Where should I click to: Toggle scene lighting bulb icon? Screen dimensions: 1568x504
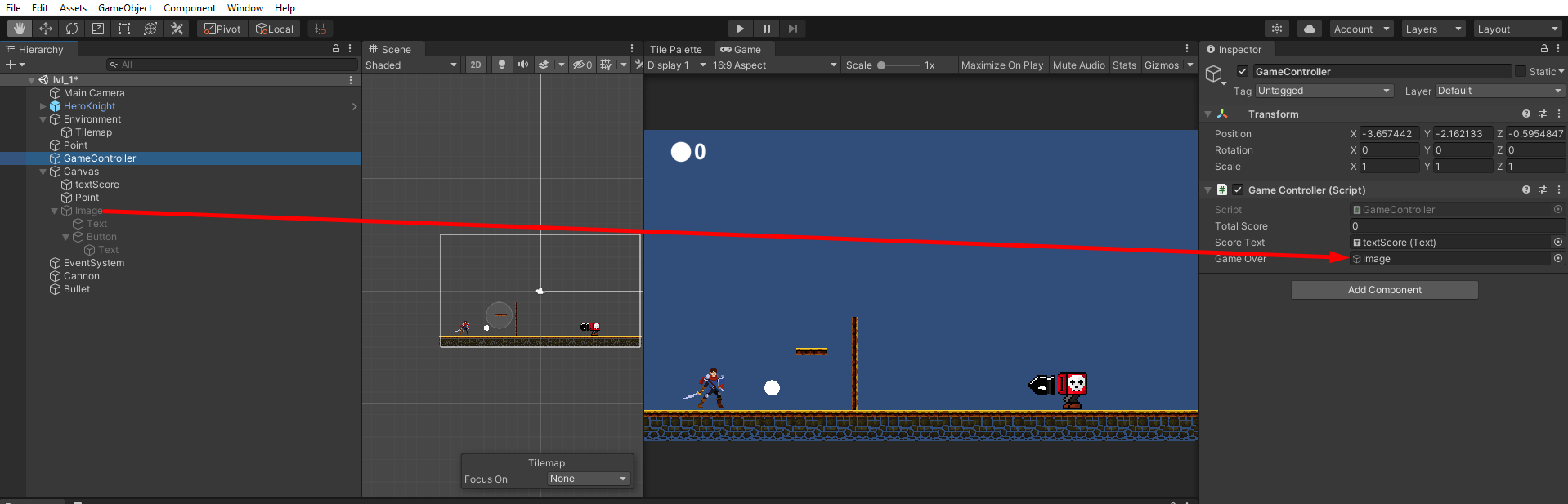pyautogui.click(x=502, y=65)
